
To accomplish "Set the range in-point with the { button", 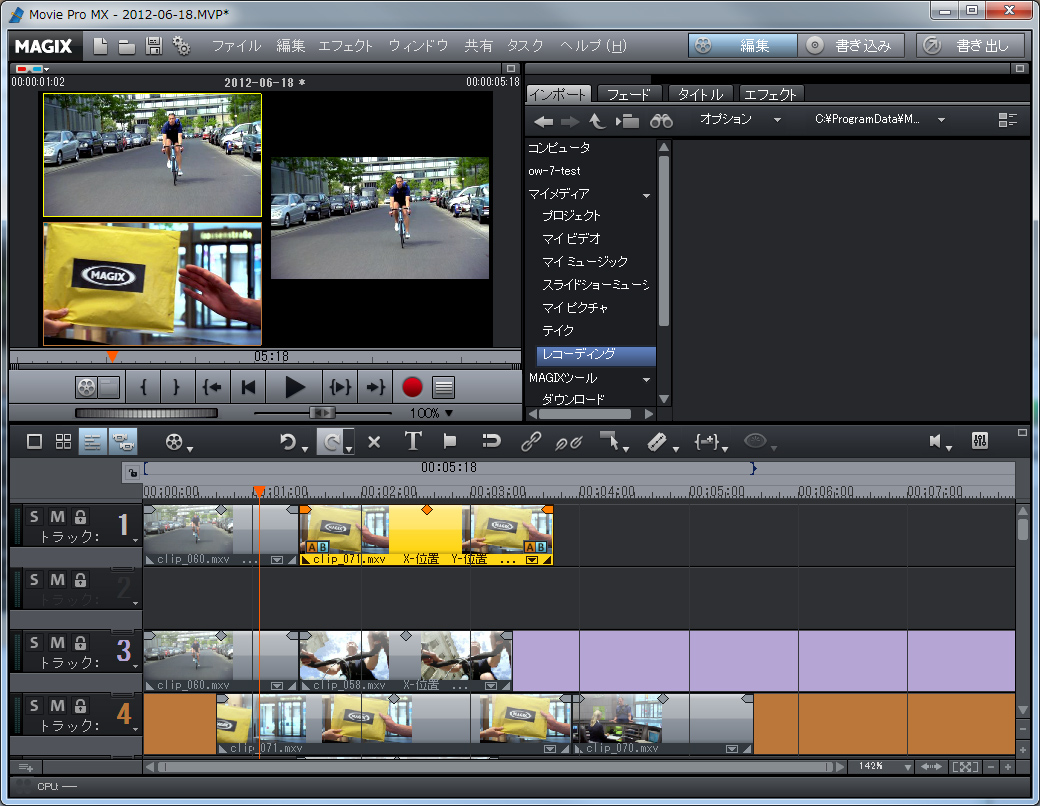I will click(143, 387).
